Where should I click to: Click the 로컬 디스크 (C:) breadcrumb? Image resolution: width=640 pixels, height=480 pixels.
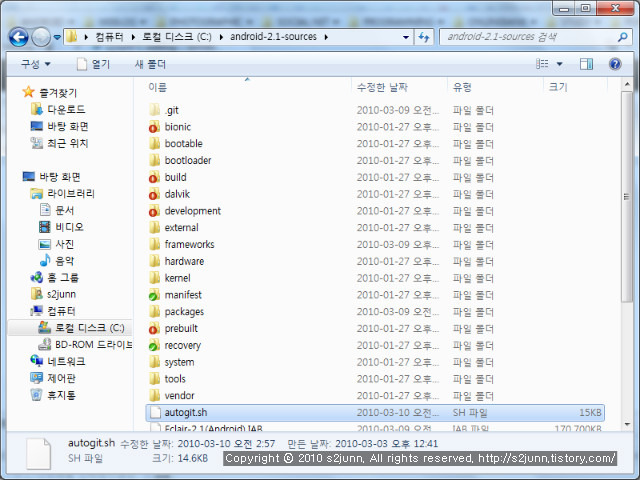(x=177, y=37)
